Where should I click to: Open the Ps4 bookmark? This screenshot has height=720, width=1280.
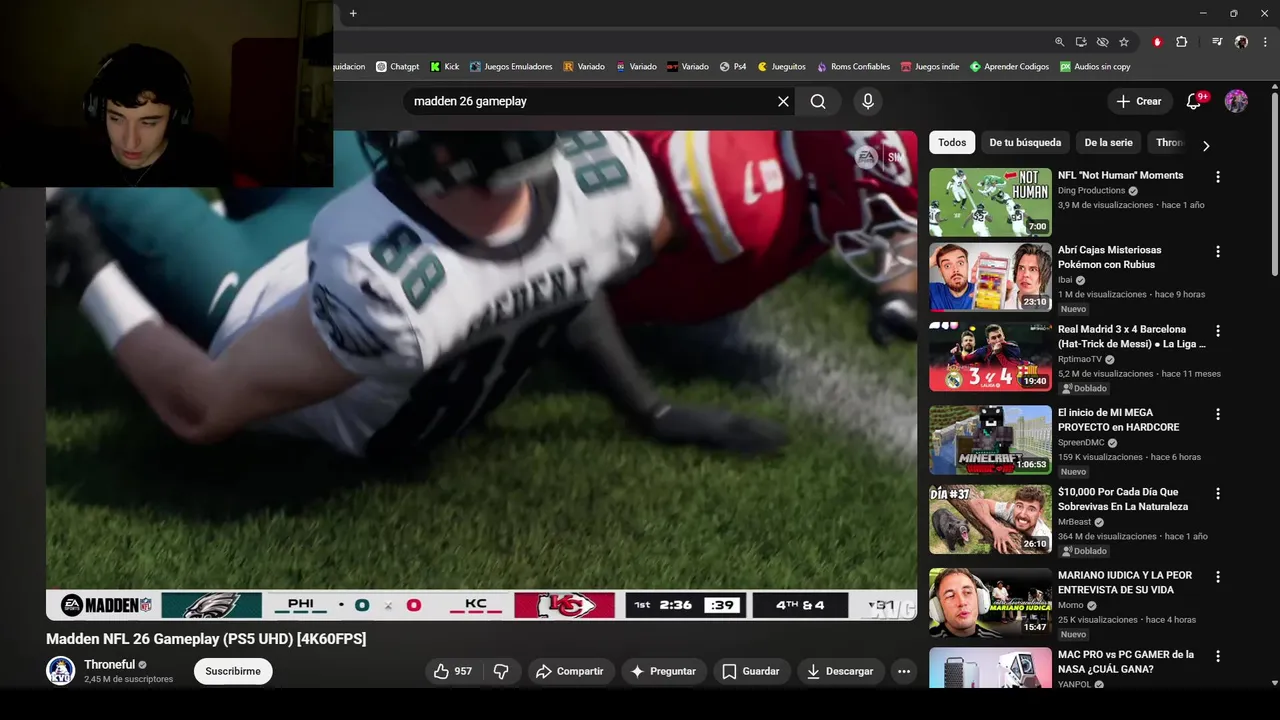click(733, 67)
